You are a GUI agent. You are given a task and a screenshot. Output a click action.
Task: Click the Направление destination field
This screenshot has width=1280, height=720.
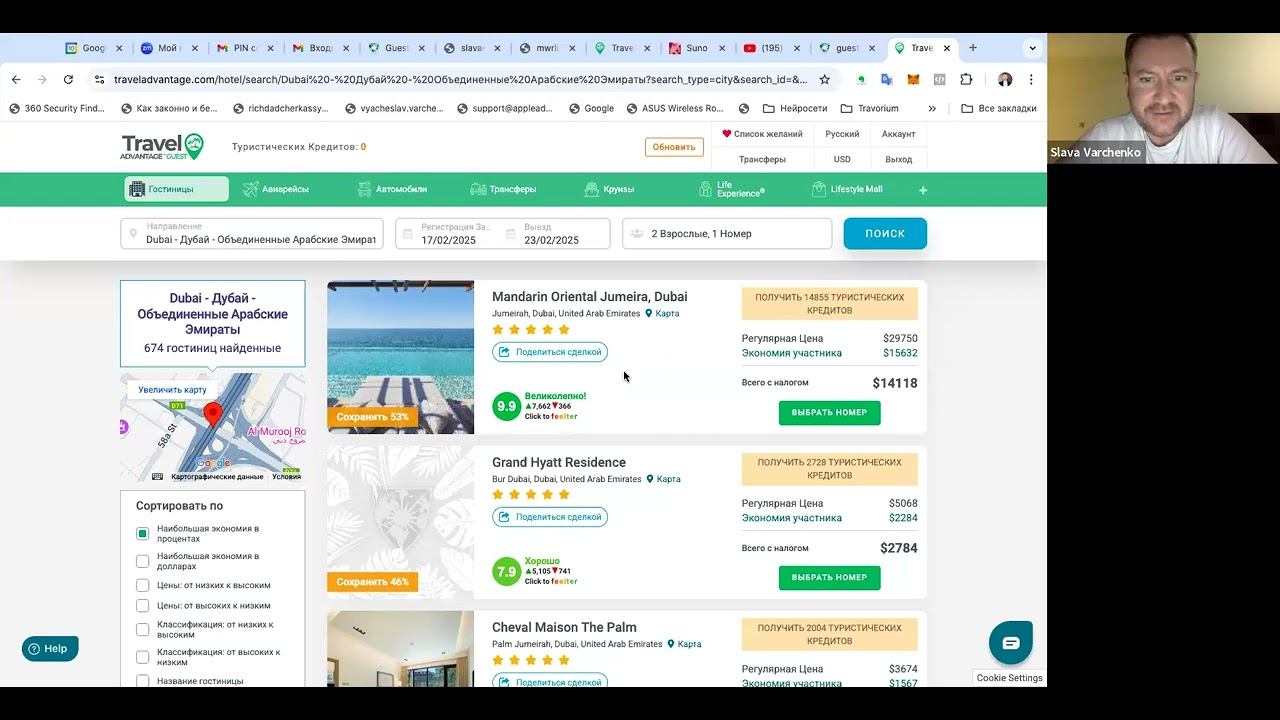(252, 233)
